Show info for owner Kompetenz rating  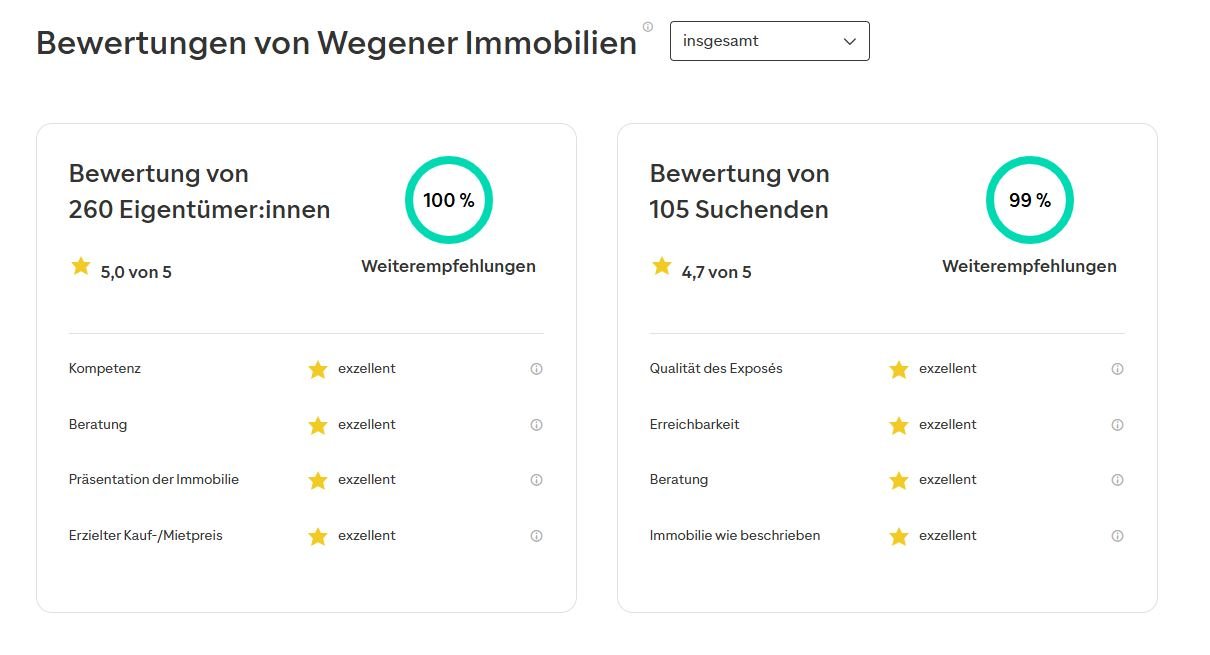coord(536,369)
